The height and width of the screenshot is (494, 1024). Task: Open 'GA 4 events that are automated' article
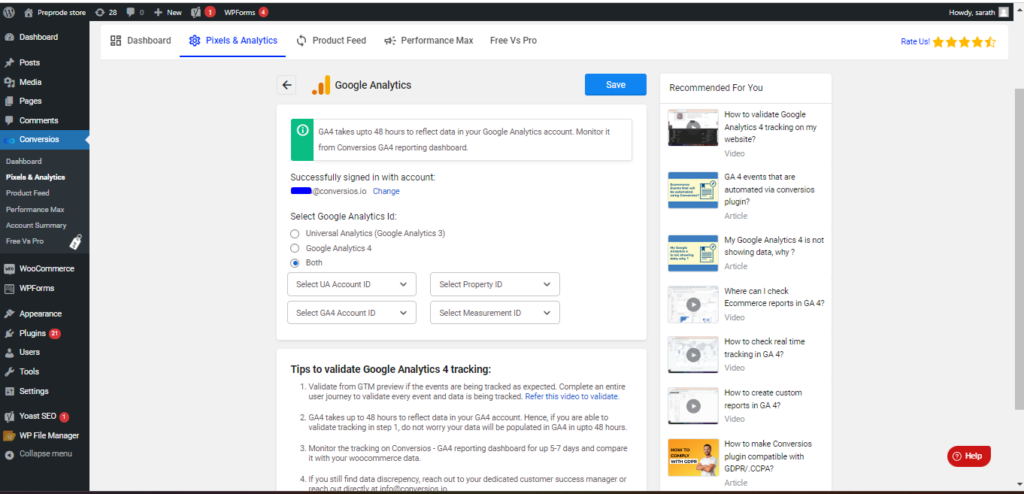coord(693,190)
